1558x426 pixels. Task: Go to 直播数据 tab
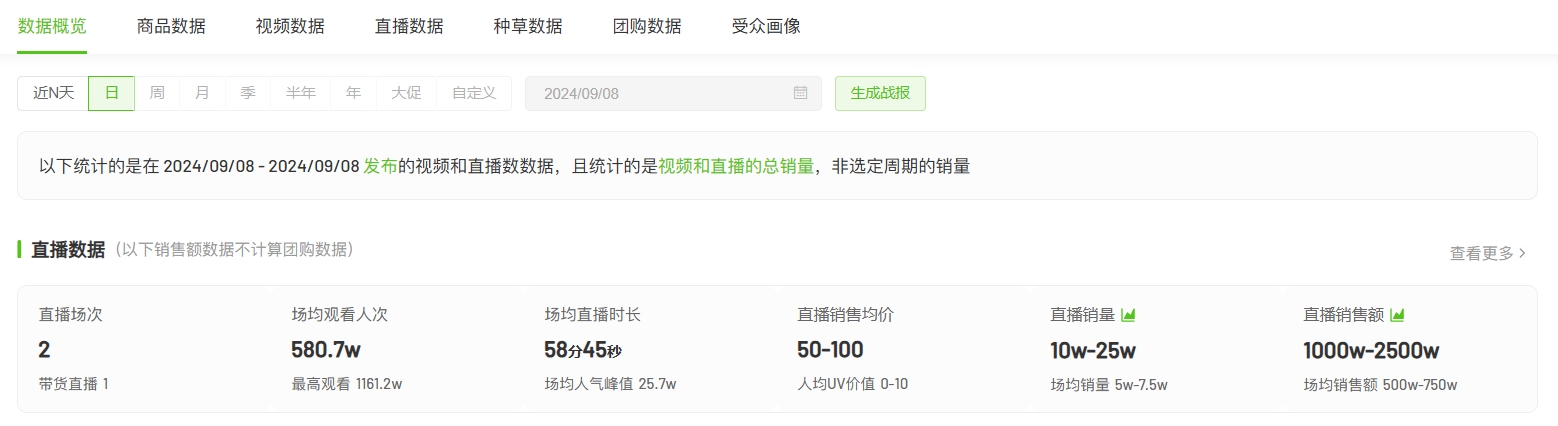409,27
